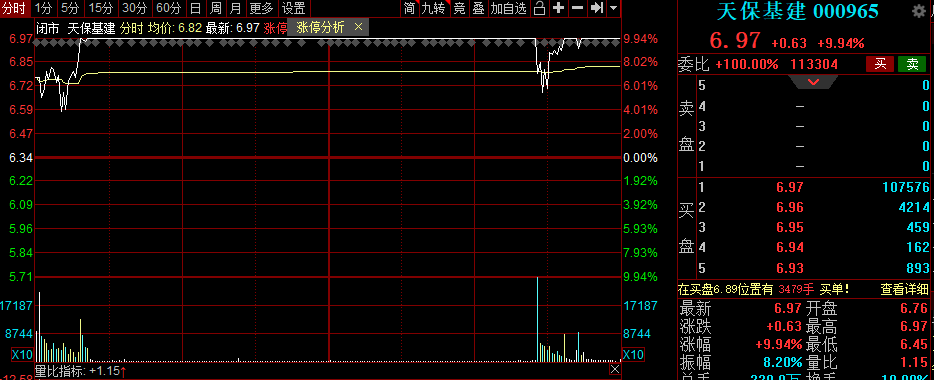This screenshot has height=380, width=934.
Task: Click the minus zoom-out icon
Action: 577,8
